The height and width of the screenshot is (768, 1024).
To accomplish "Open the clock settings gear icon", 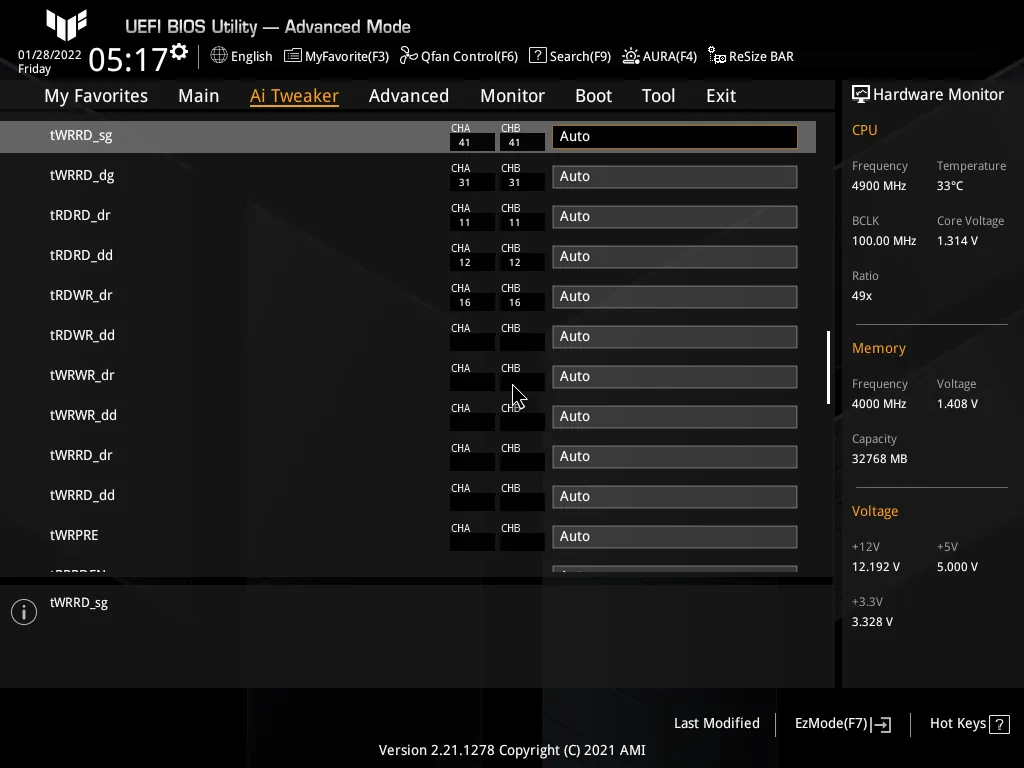I will [x=179, y=52].
